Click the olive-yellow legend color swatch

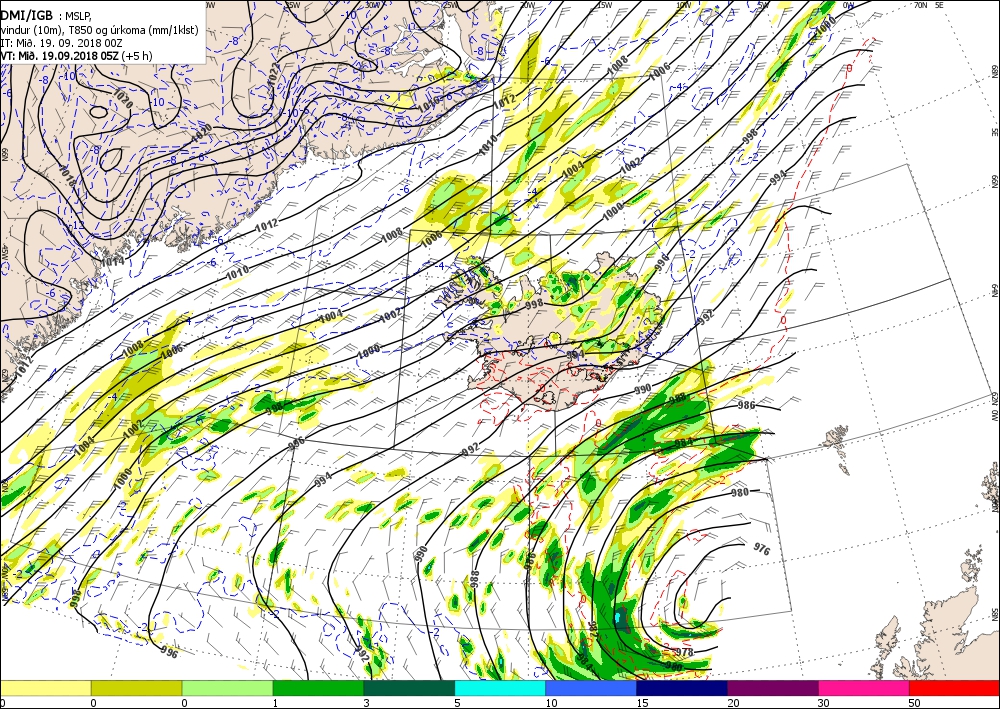(x=136, y=688)
